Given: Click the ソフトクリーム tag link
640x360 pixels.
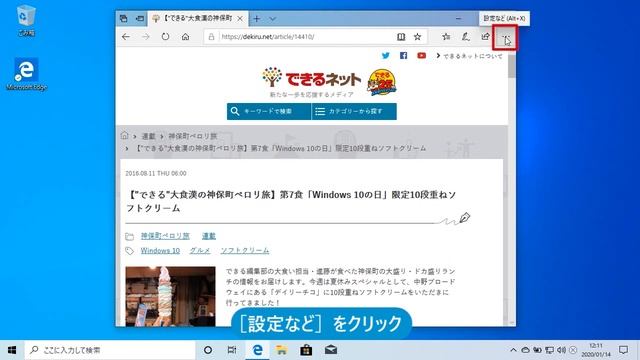Looking at the screenshot, I should coord(245,251).
